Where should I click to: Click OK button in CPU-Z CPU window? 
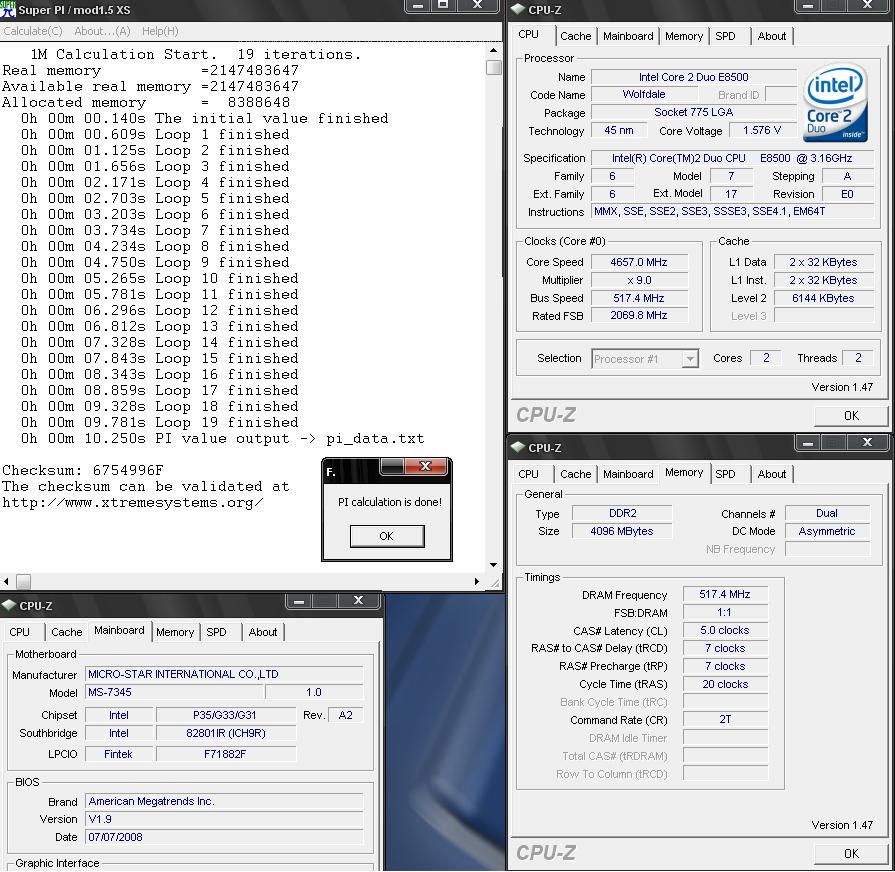coord(851,415)
